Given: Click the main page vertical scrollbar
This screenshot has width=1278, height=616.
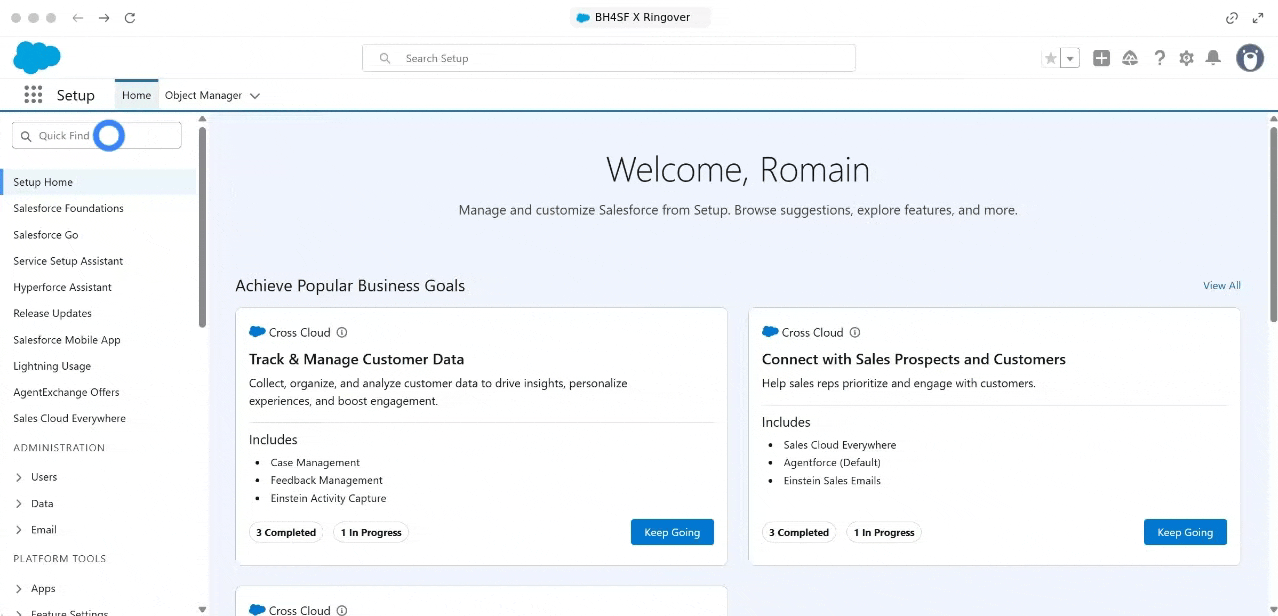Looking at the screenshot, I should click(1273, 224).
